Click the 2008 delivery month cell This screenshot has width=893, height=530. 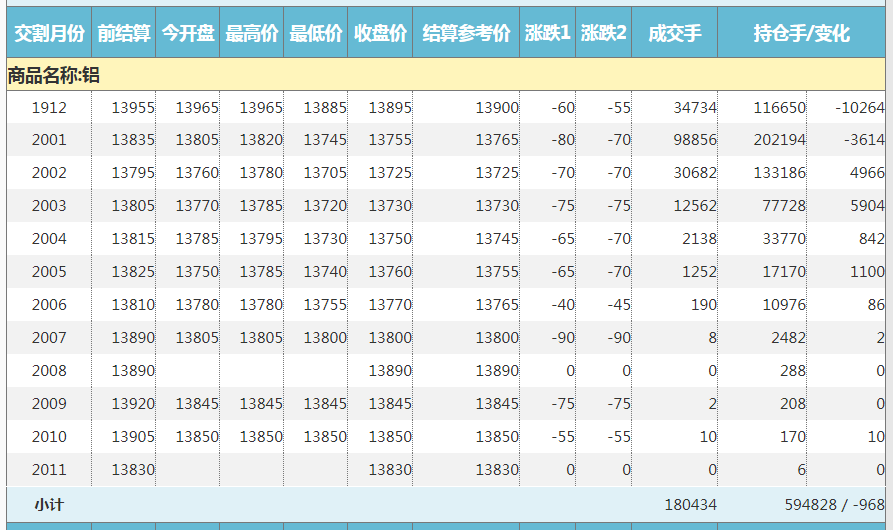[49, 371]
